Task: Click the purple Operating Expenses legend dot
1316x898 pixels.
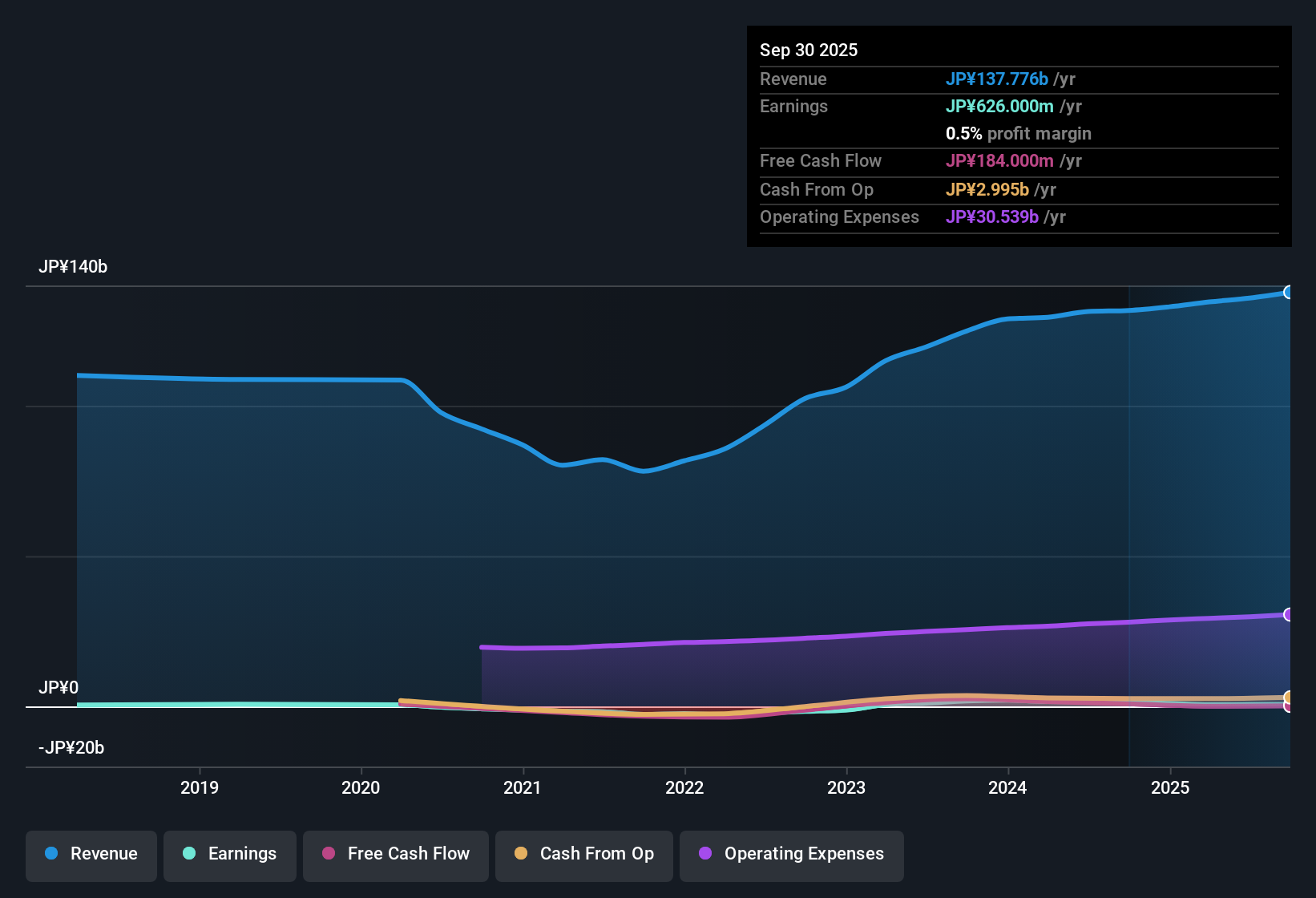Action: [x=705, y=854]
